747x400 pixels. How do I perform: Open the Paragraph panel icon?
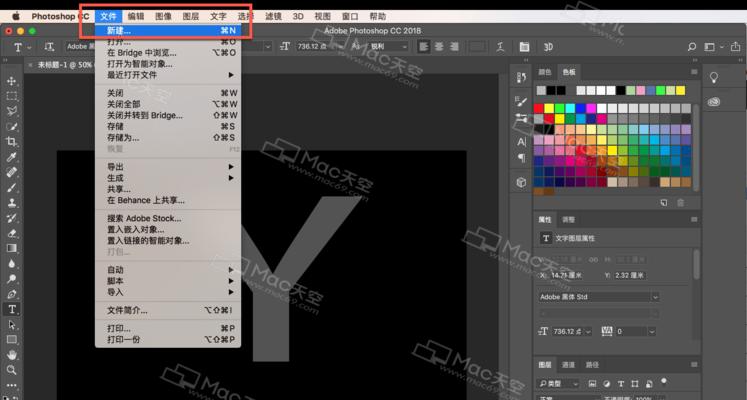tap(521, 158)
